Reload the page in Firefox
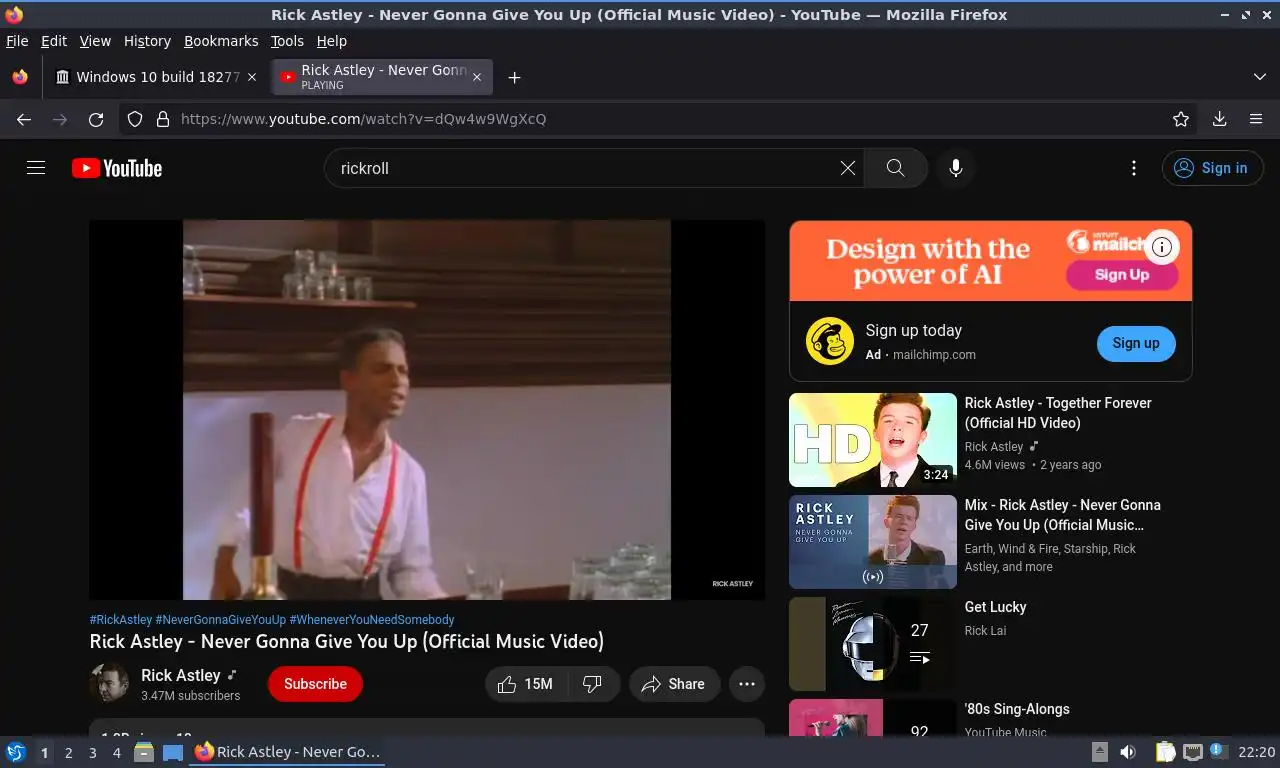Viewport: 1280px width, 768px height. [96, 119]
